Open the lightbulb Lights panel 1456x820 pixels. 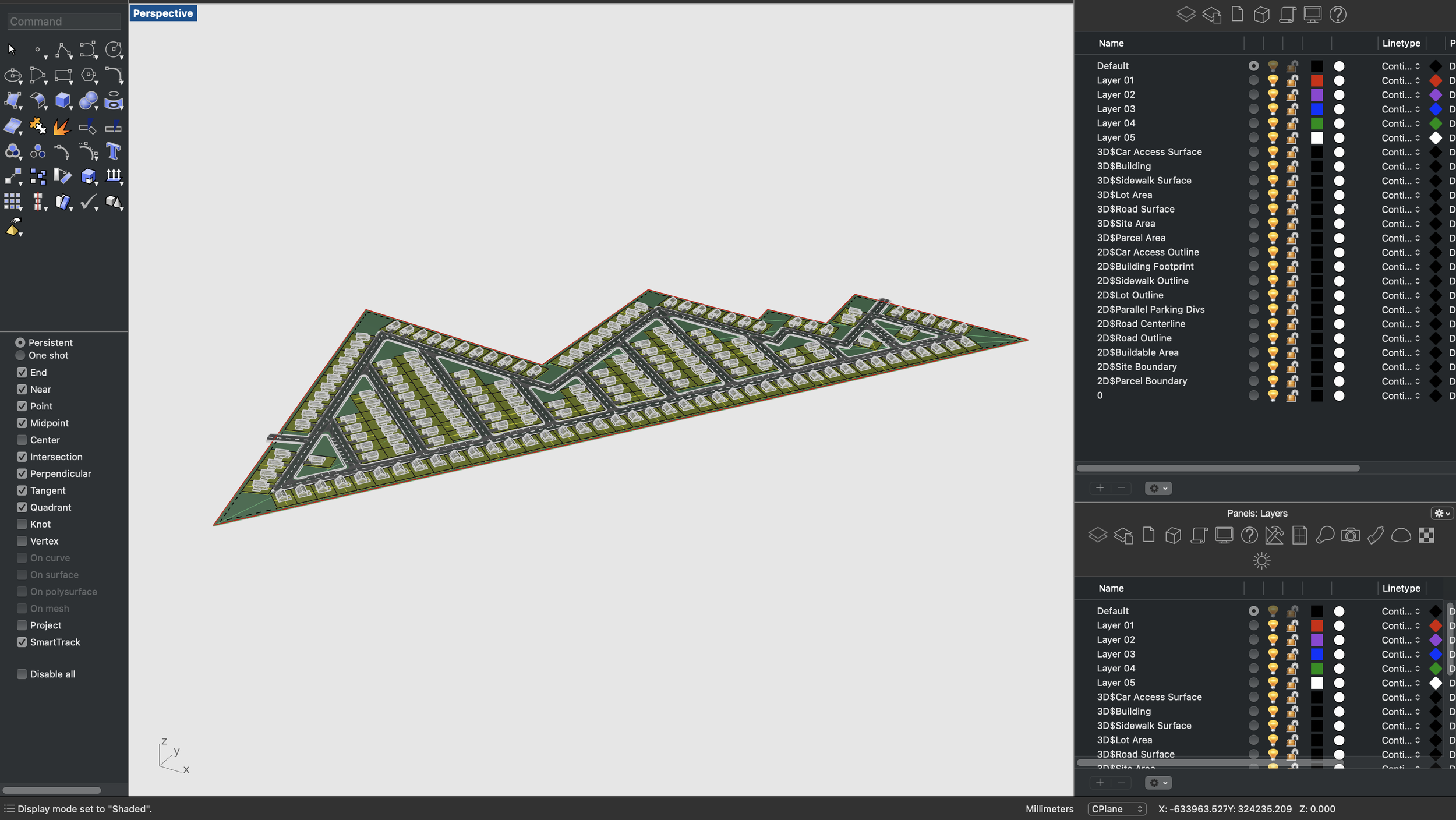1325,535
